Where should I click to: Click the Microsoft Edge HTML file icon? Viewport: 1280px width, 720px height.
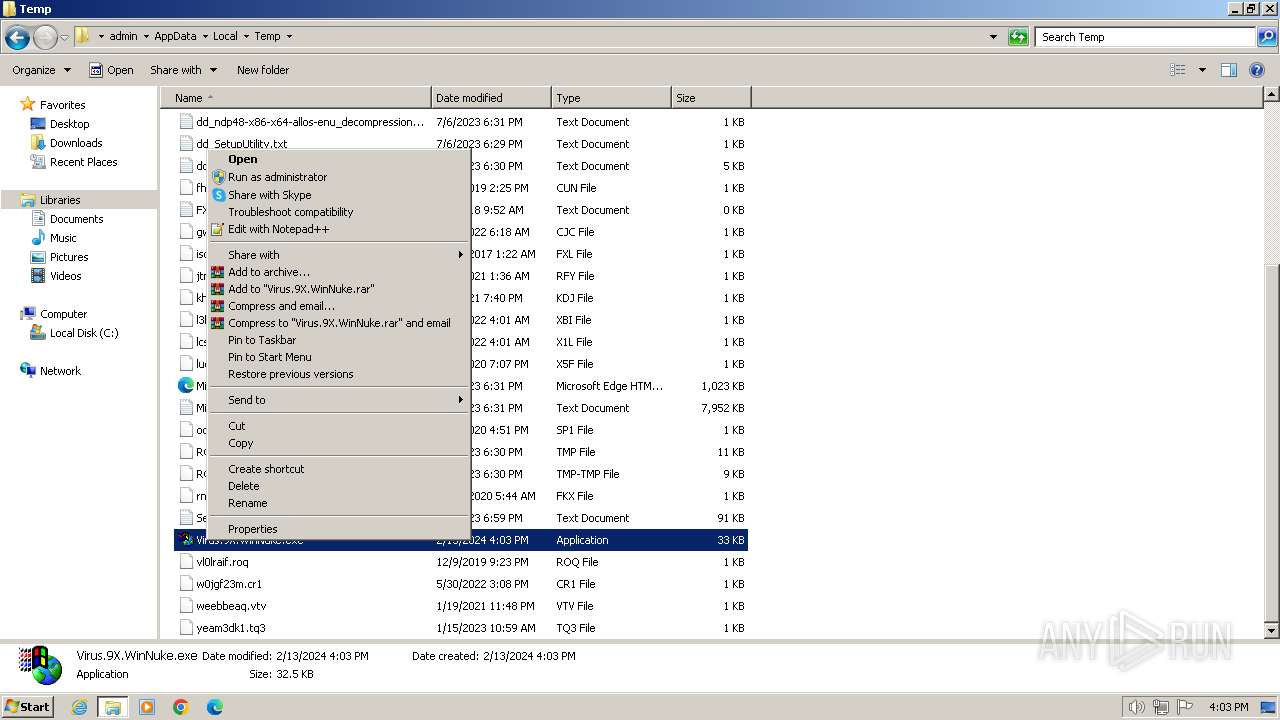click(x=186, y=385)
